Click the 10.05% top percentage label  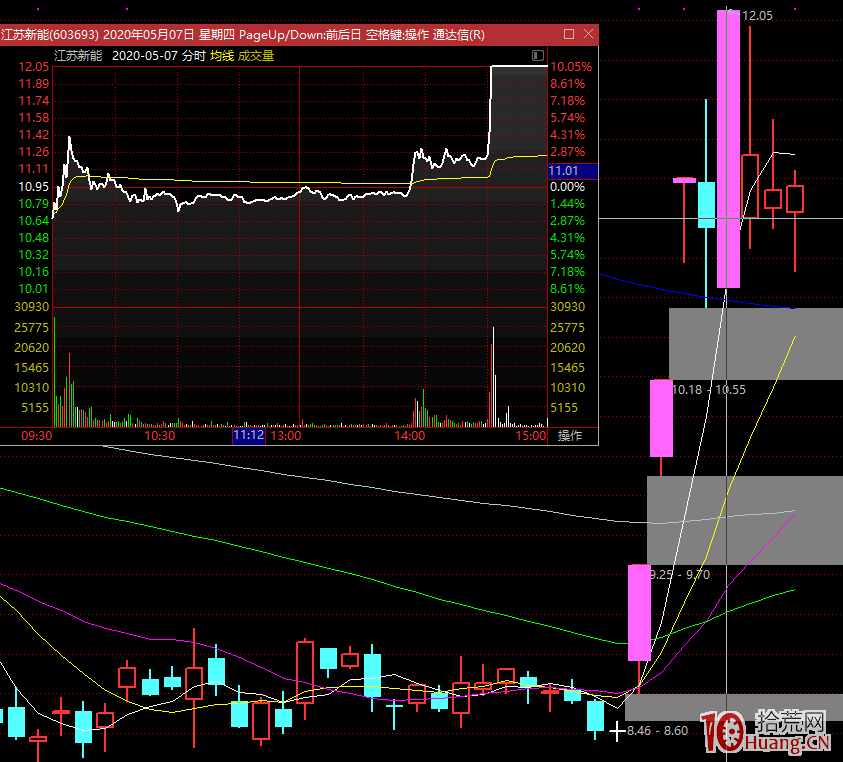coord(572,67)
